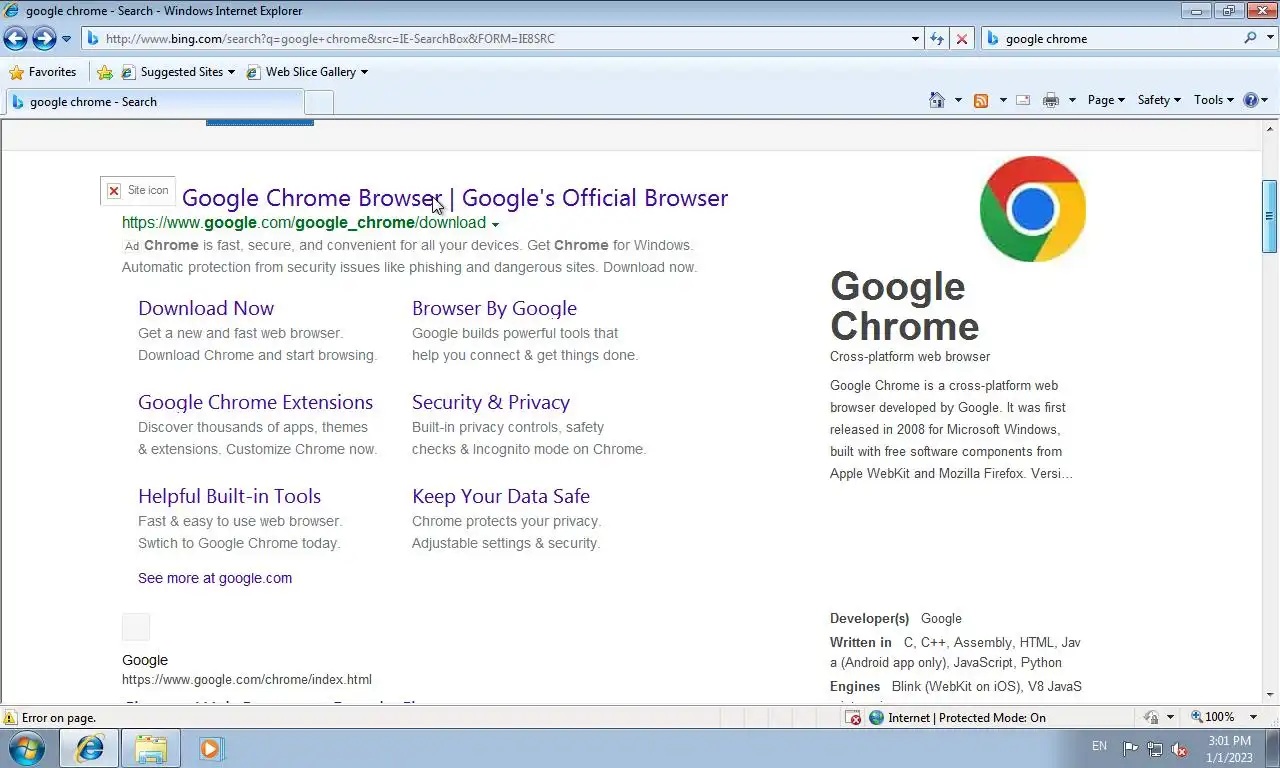The image size is (1280, 768).
Task: Open the Favorites star button
Action: click(x=42, y=72)
